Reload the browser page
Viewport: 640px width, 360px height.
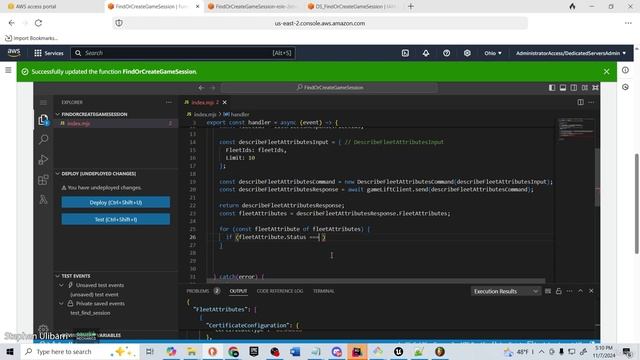(38, 23)
